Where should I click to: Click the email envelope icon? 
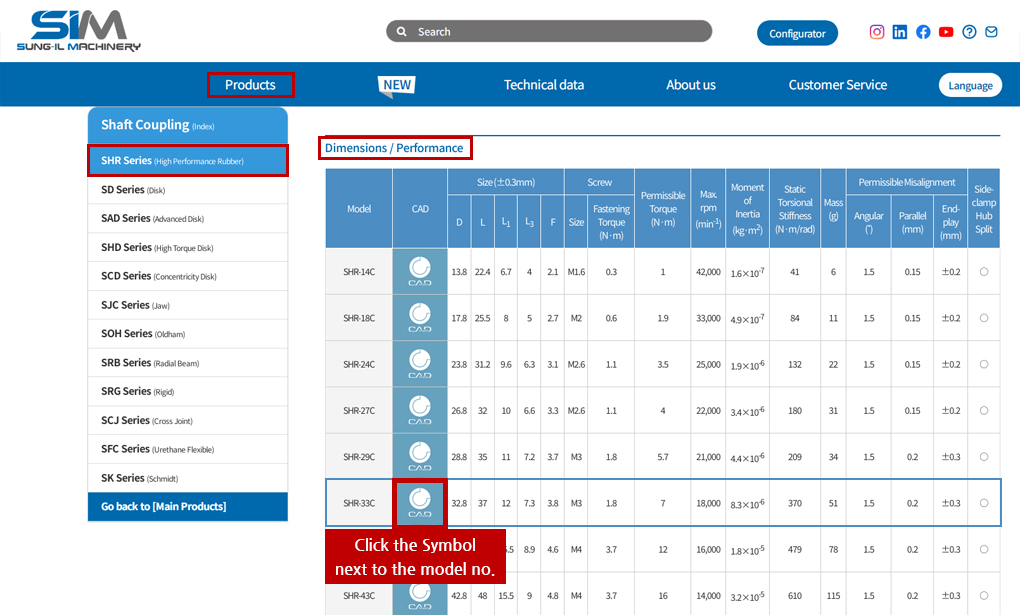tap(991, 32)
